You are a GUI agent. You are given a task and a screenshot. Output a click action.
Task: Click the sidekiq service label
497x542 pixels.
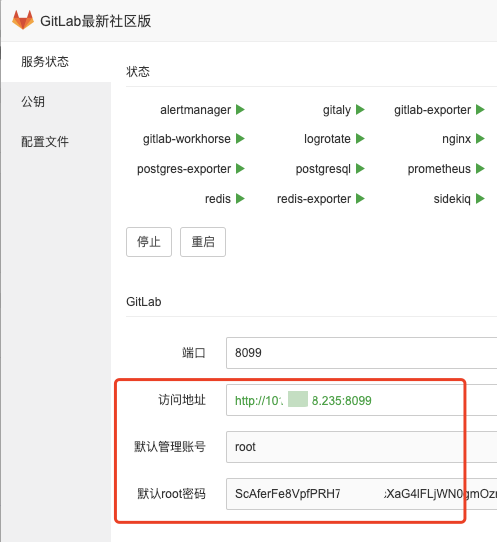coord(452,199)
